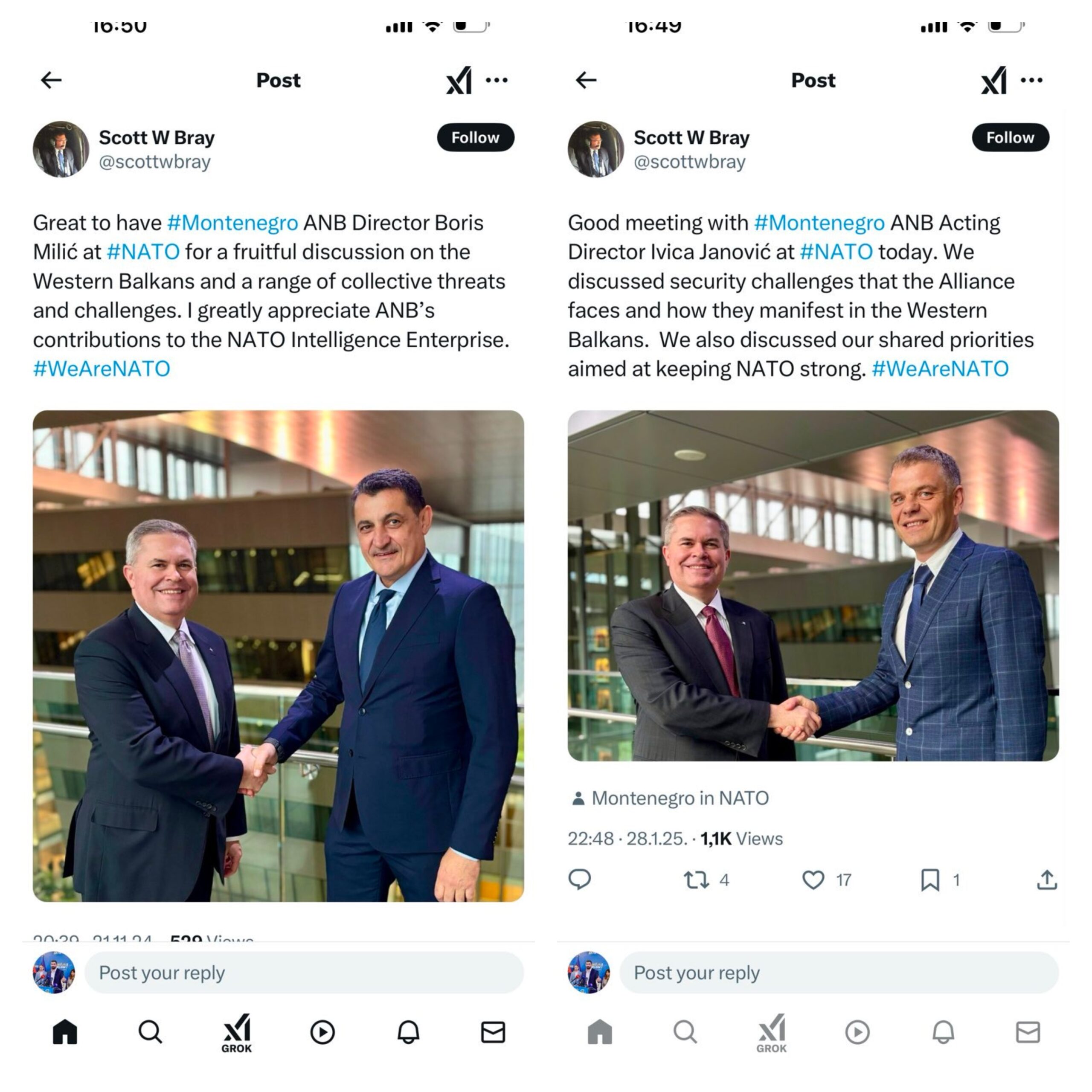Tap the left Post your reply field
Image resolution: width=1092 pixels, height=1092 pixels.
[x=304, y=972]
